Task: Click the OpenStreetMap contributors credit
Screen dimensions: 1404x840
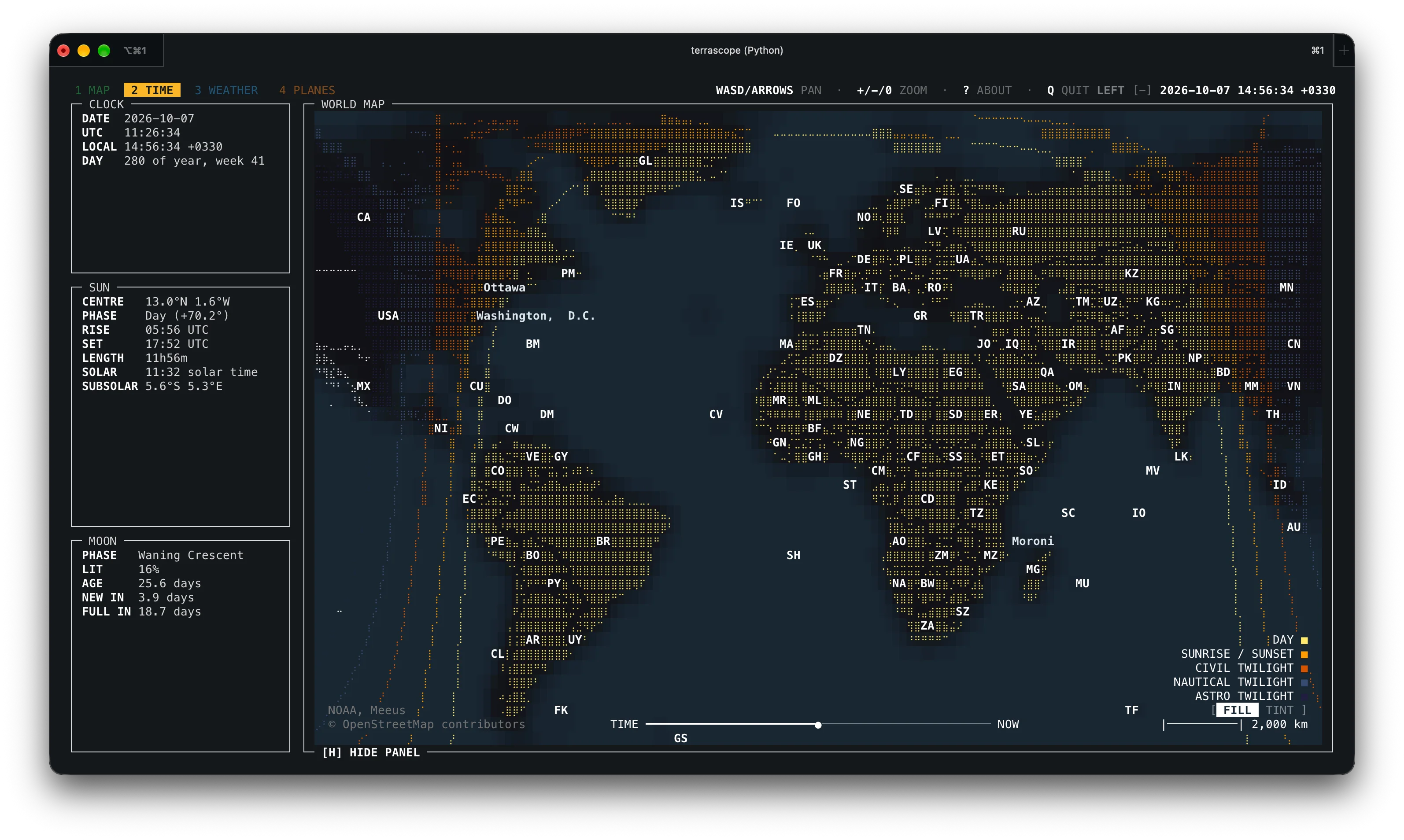Action: (426, 724)
